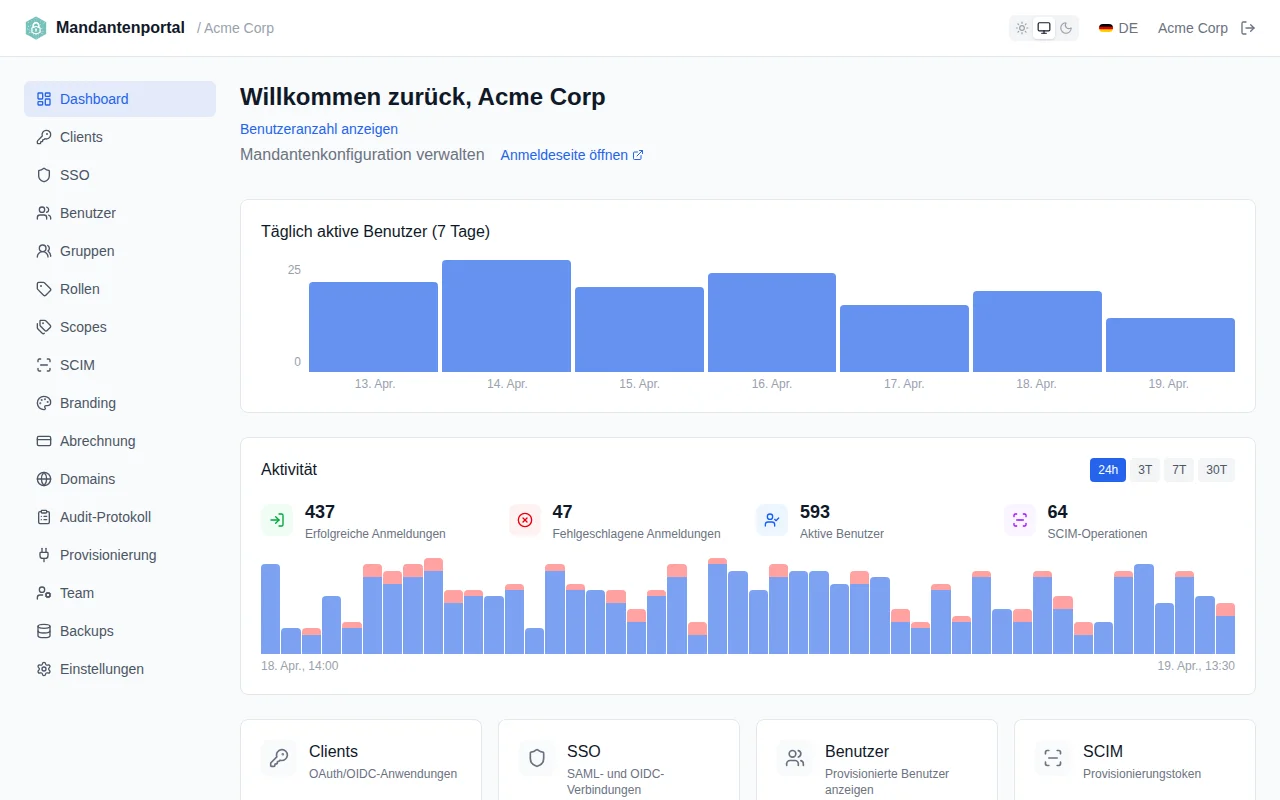Click the Benutzer people icon in sidebar
The width and height of the screenshot is (1280, 800).
(44, 213)
